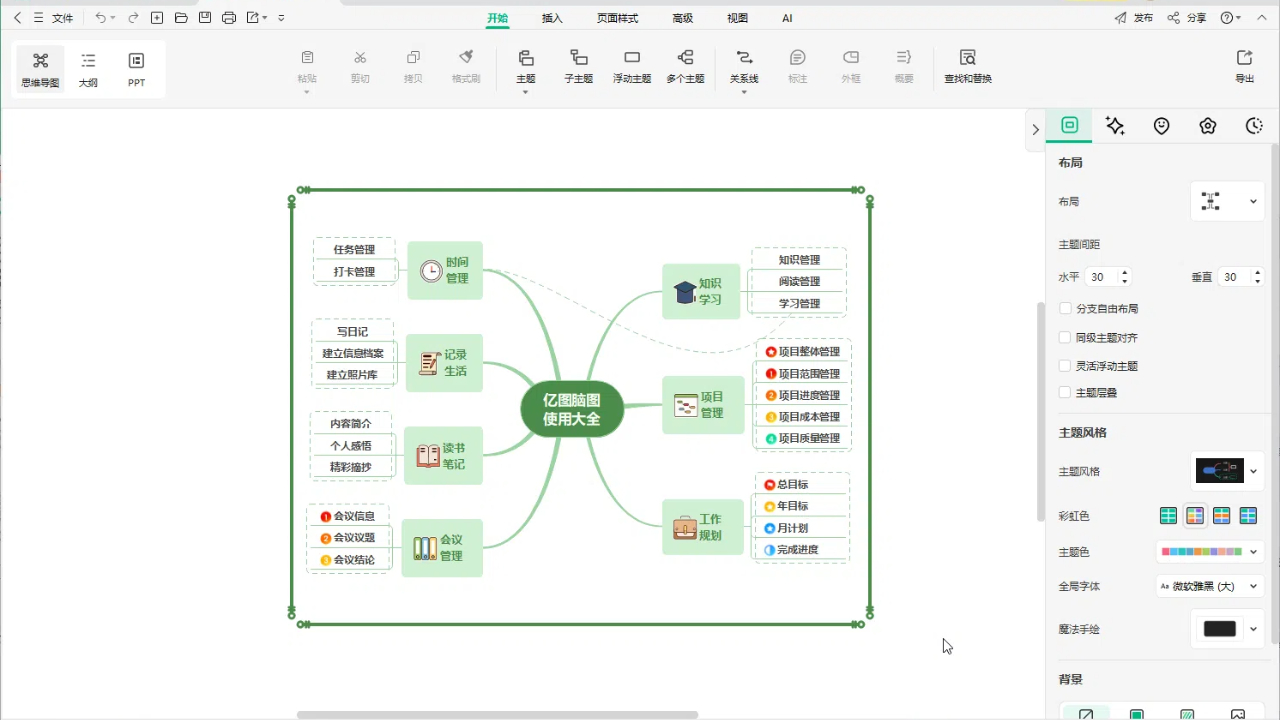Add a 浮动主题 floating topic
This screenshot has width=1280, height=720.
tap(632, 65)
